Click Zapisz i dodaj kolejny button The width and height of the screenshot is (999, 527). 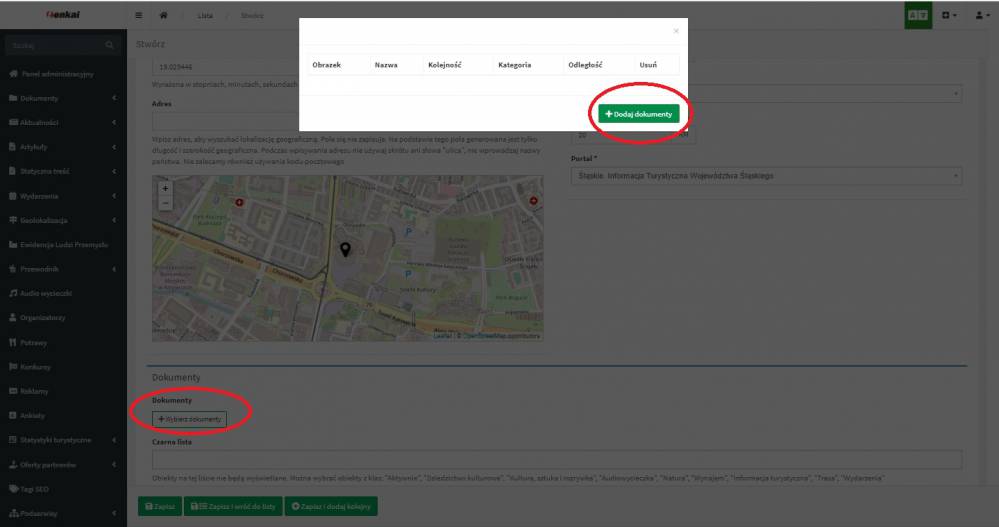pos(331,507)
